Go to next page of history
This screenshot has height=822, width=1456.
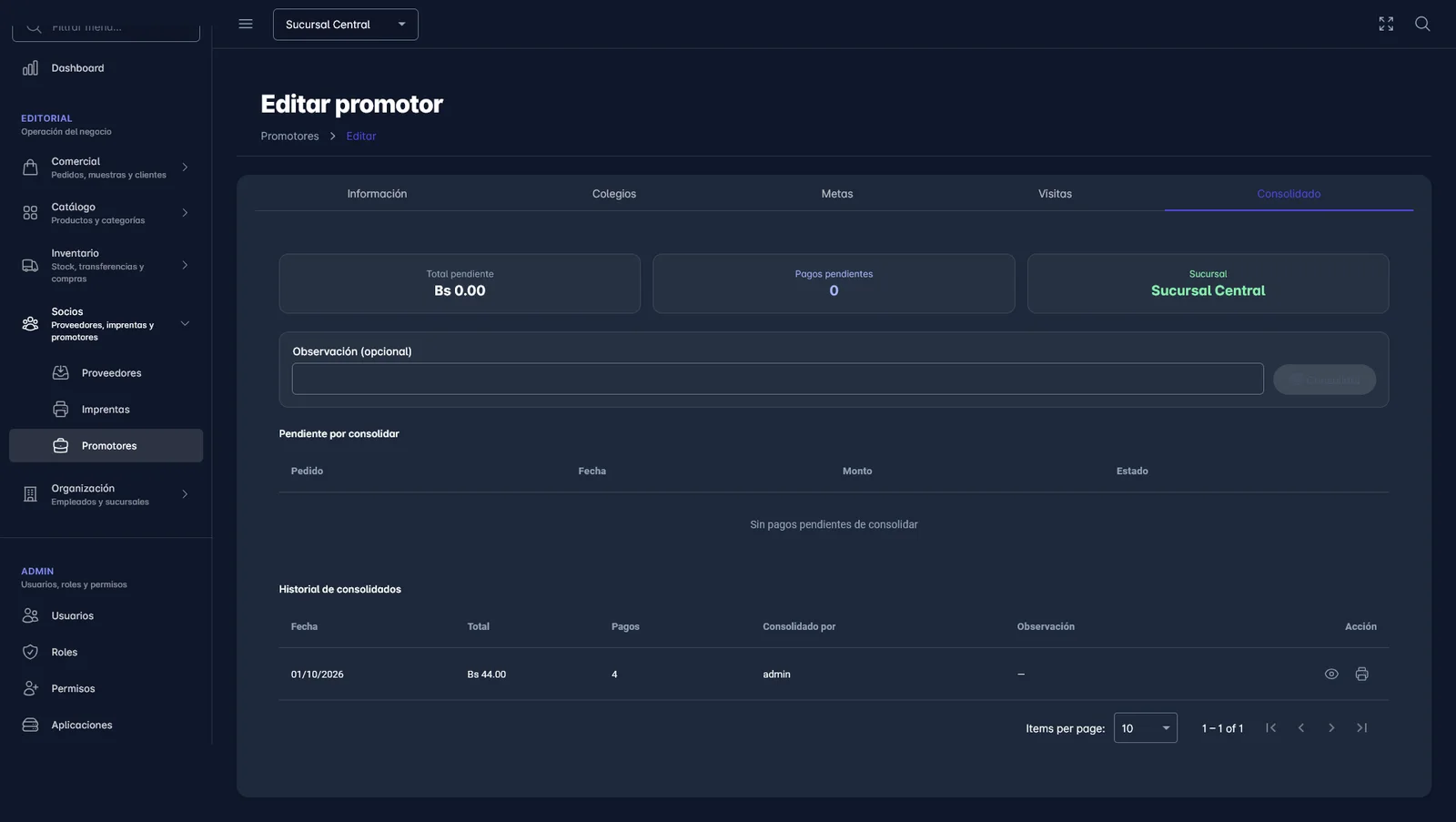click(x=1331, y=728)
